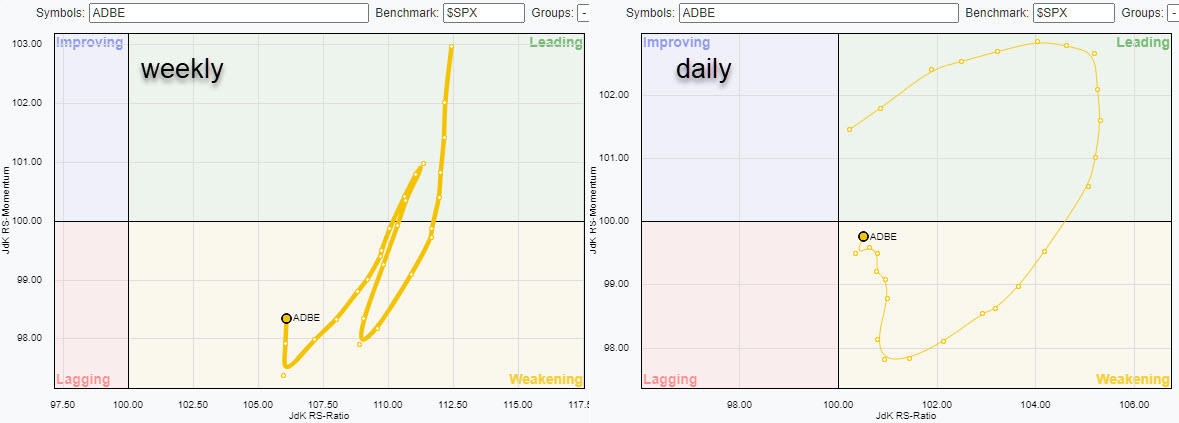The image size is (1179, 423).
Task: Click the Weakening quadrant label on weekly chart
Action: (x=546, y=380)
